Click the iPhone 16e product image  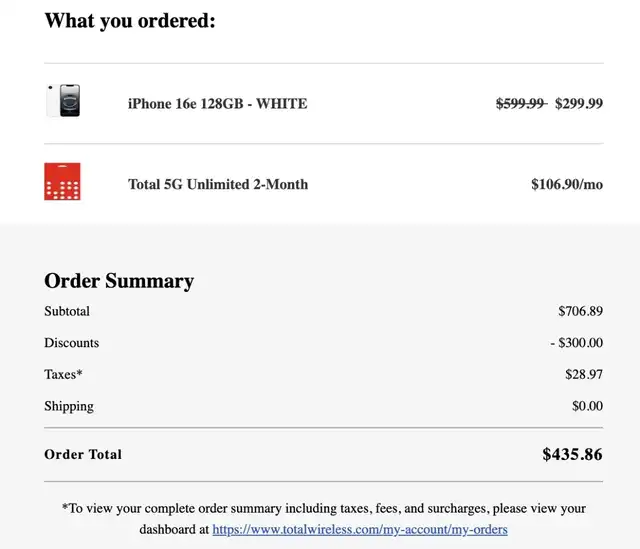click(x=63, y=102)
